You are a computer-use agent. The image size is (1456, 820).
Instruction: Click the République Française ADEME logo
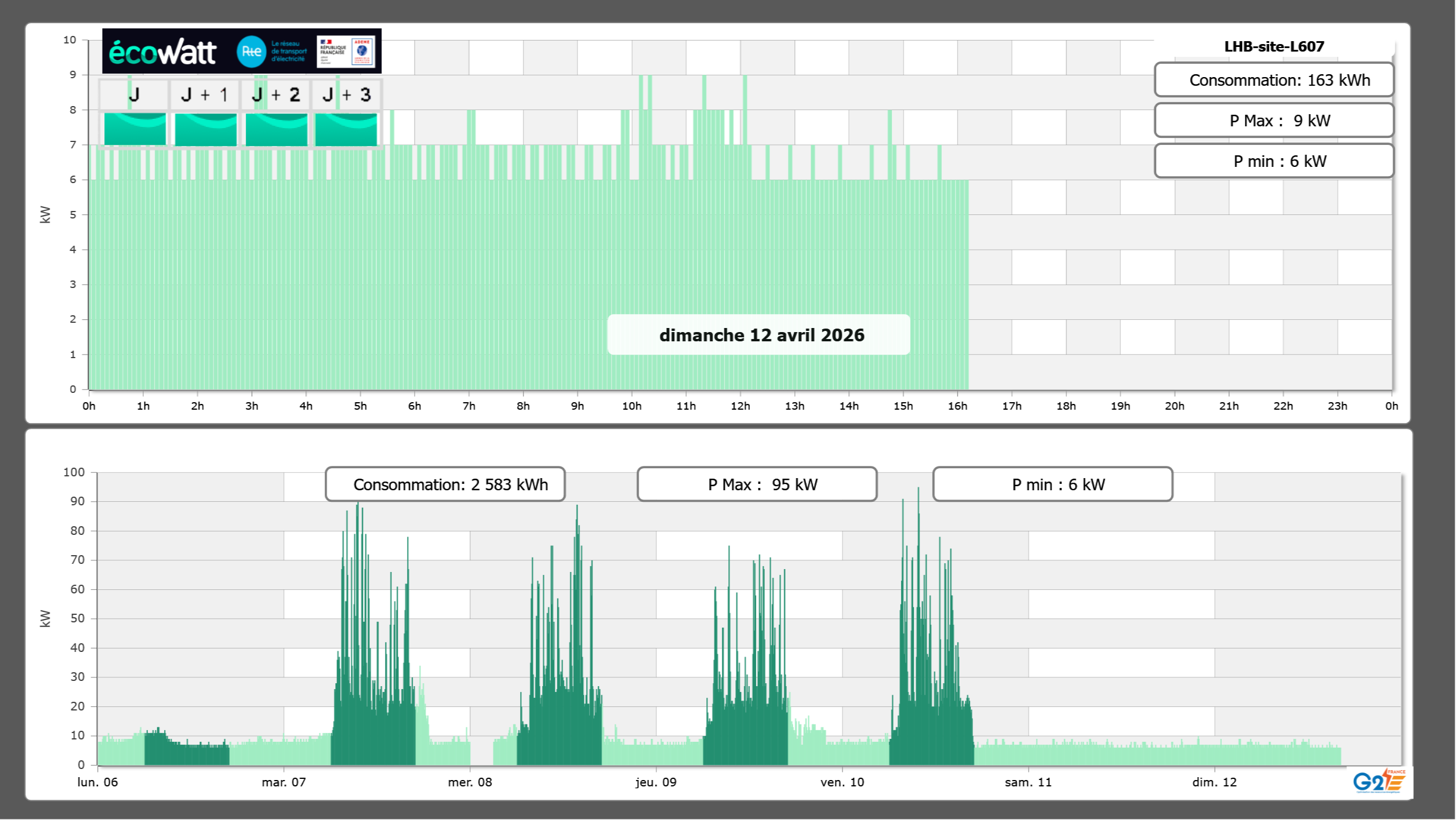click(x=346, y=52)
